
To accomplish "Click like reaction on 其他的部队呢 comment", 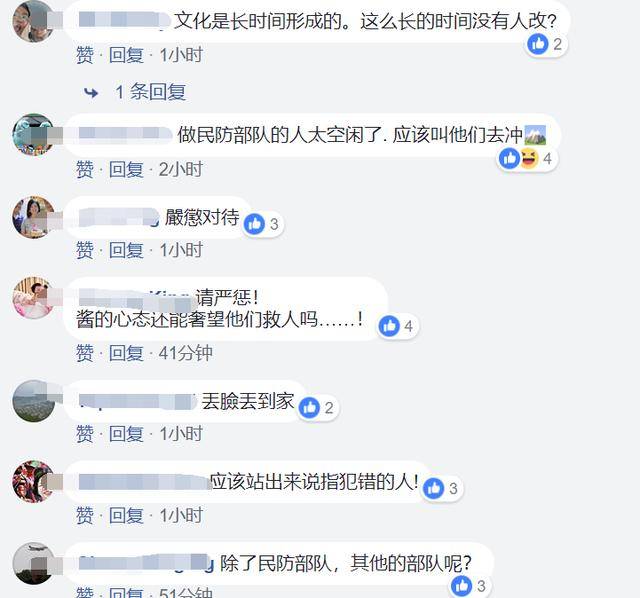I will (x=462, y=586).
